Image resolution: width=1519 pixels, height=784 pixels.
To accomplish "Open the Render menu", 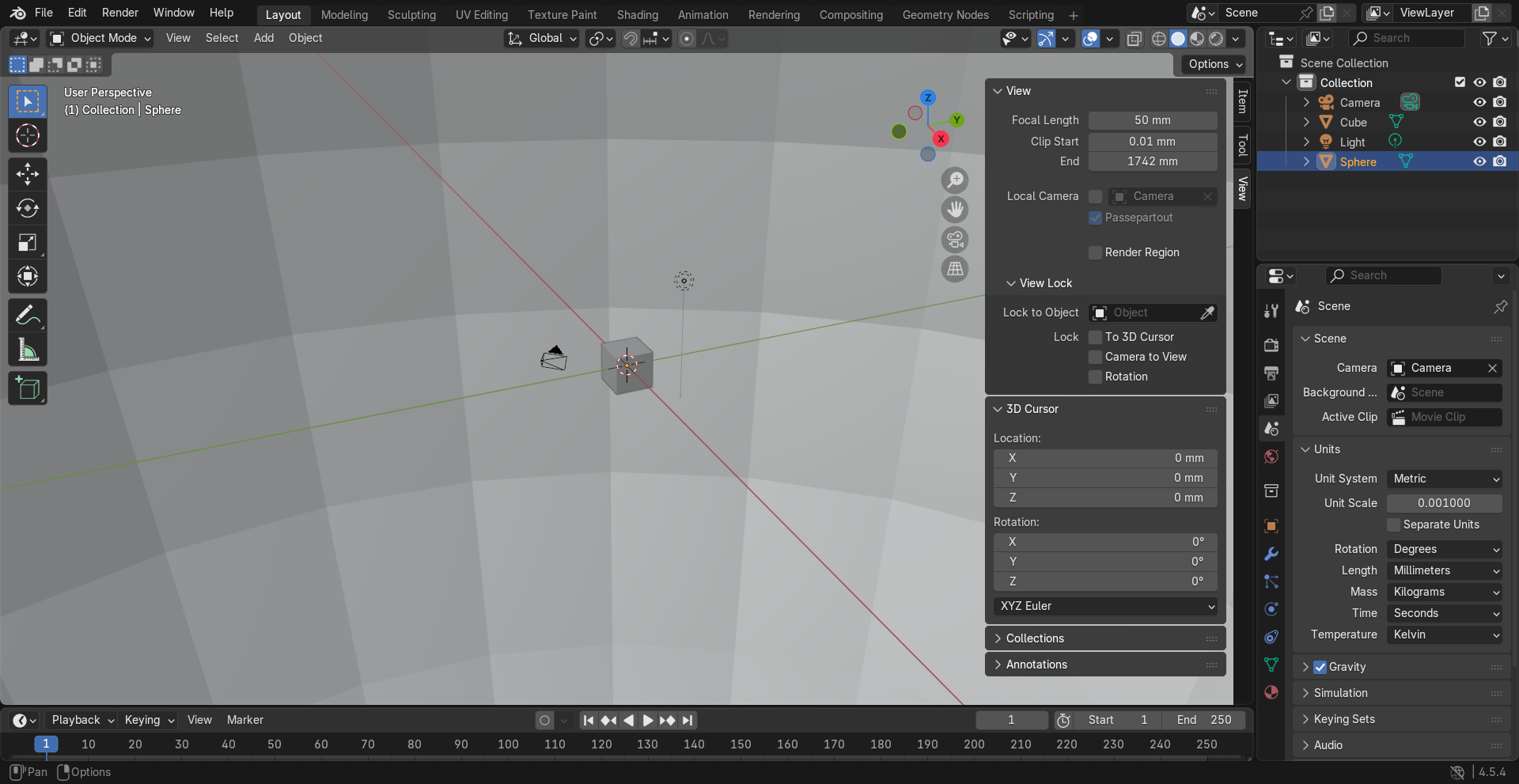I will [x=120, y=13].
